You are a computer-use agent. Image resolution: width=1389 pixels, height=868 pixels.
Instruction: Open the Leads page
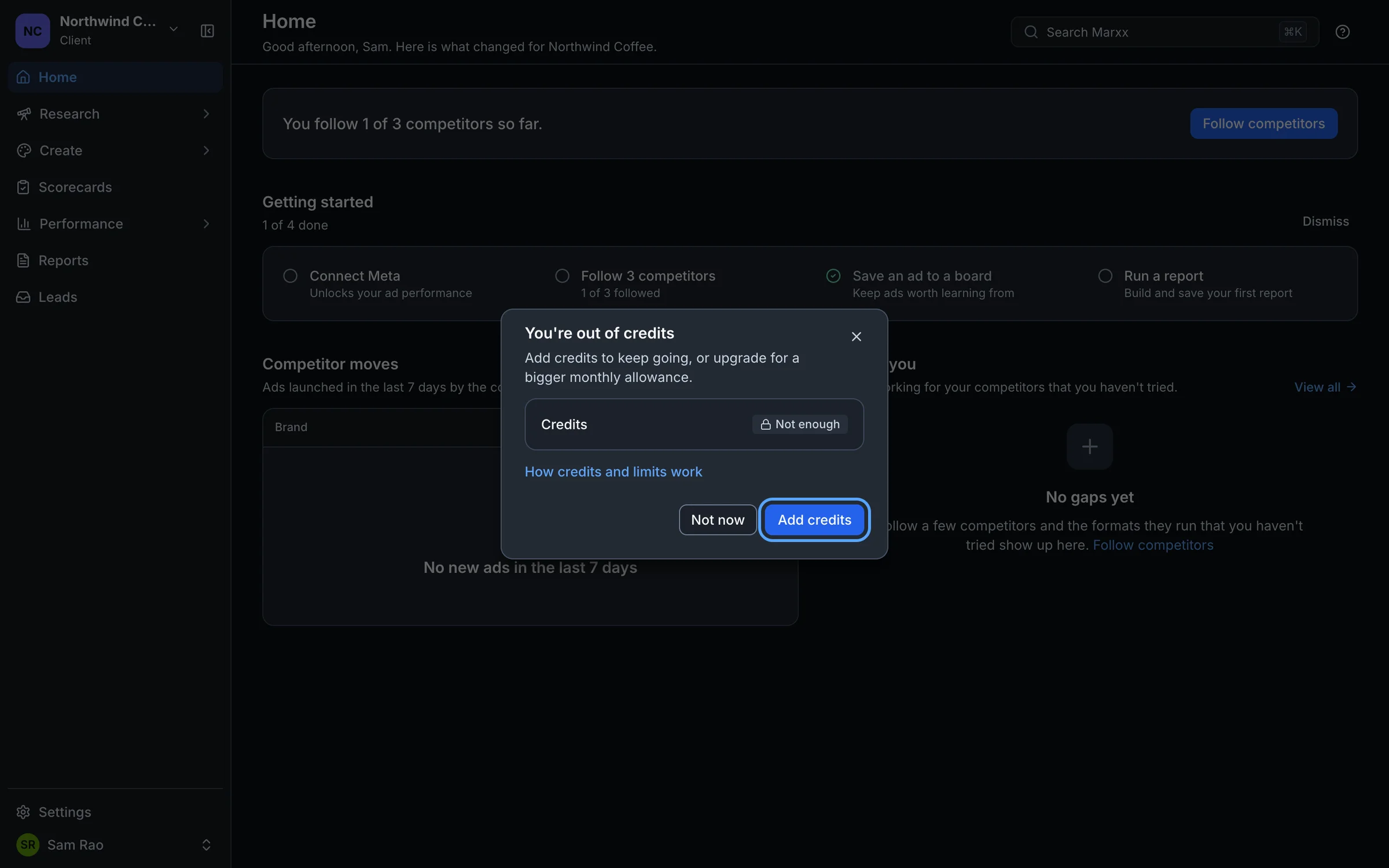(x=115, y=297)
